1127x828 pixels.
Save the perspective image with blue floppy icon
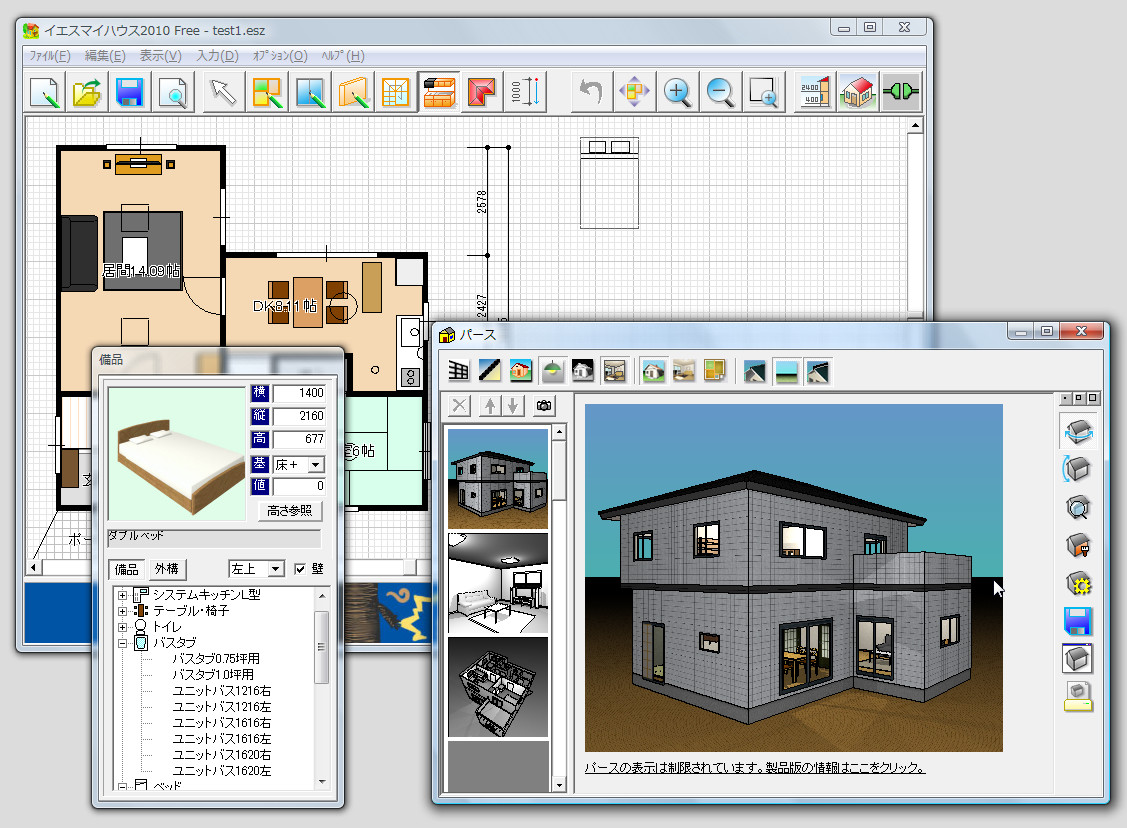coord(1078,621)
